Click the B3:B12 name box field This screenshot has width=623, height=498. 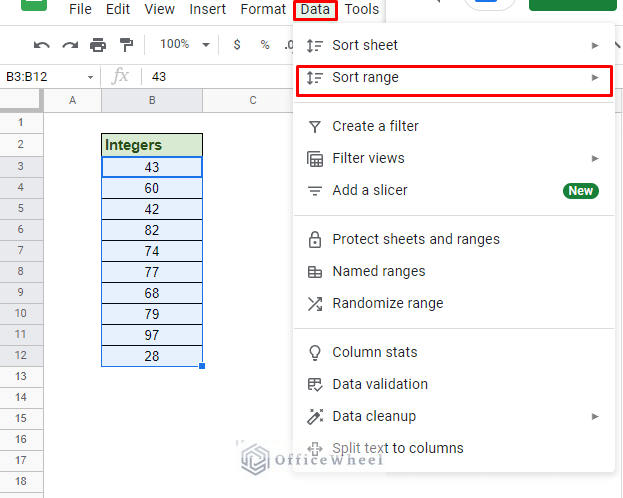(50, 77)
